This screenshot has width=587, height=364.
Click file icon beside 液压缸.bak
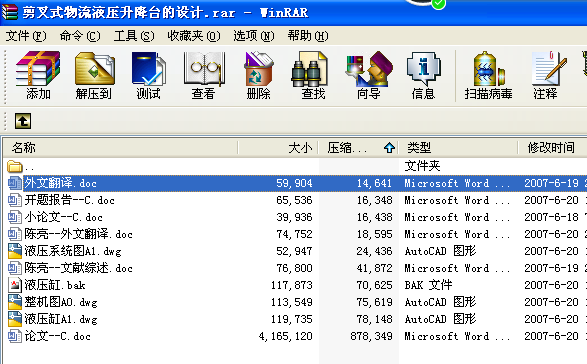click(14, 285)
